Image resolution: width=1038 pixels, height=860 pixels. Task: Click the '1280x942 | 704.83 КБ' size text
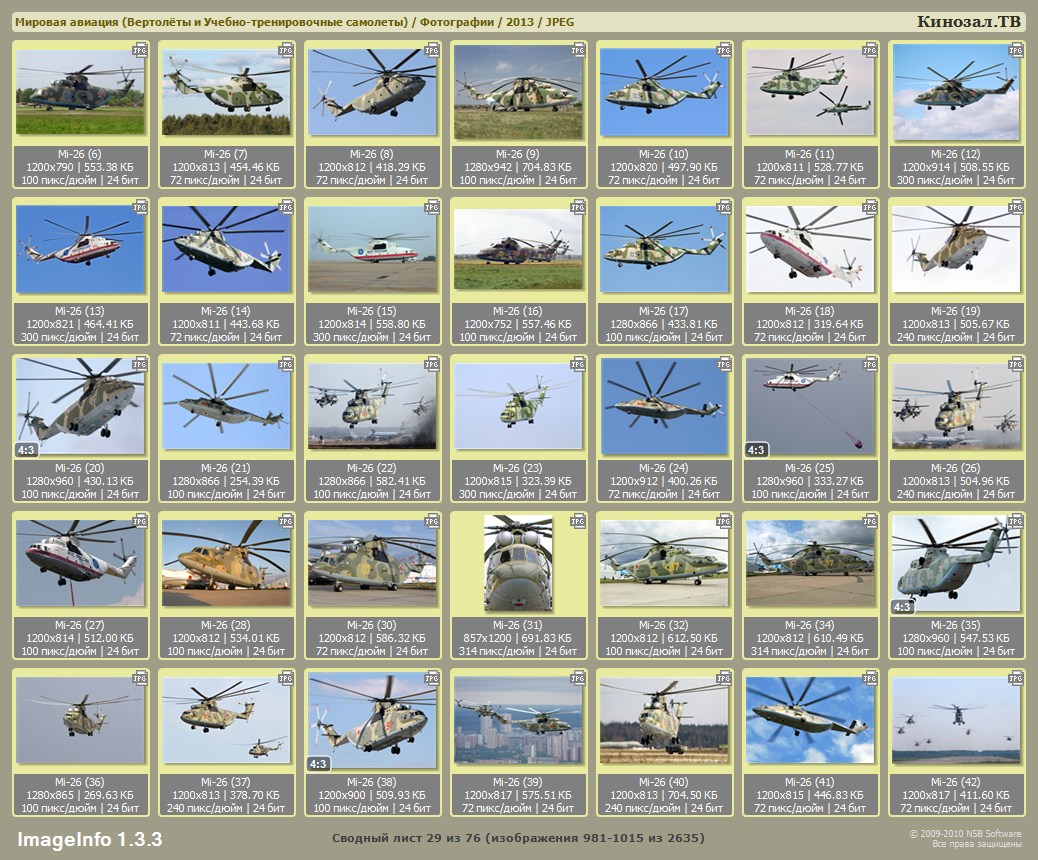(x=518, y=167)
